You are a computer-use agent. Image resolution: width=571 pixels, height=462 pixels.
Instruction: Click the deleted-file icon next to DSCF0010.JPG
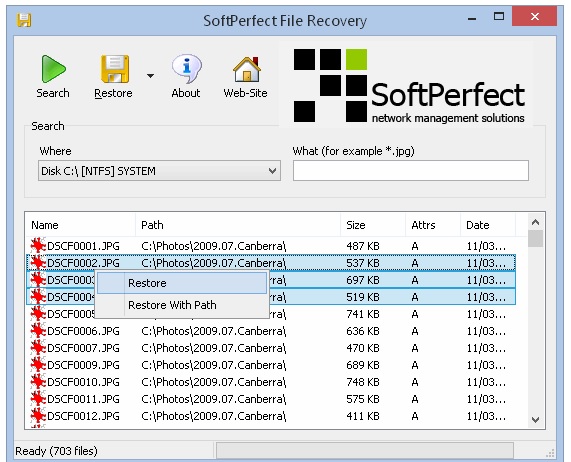(x=38, y=382)
